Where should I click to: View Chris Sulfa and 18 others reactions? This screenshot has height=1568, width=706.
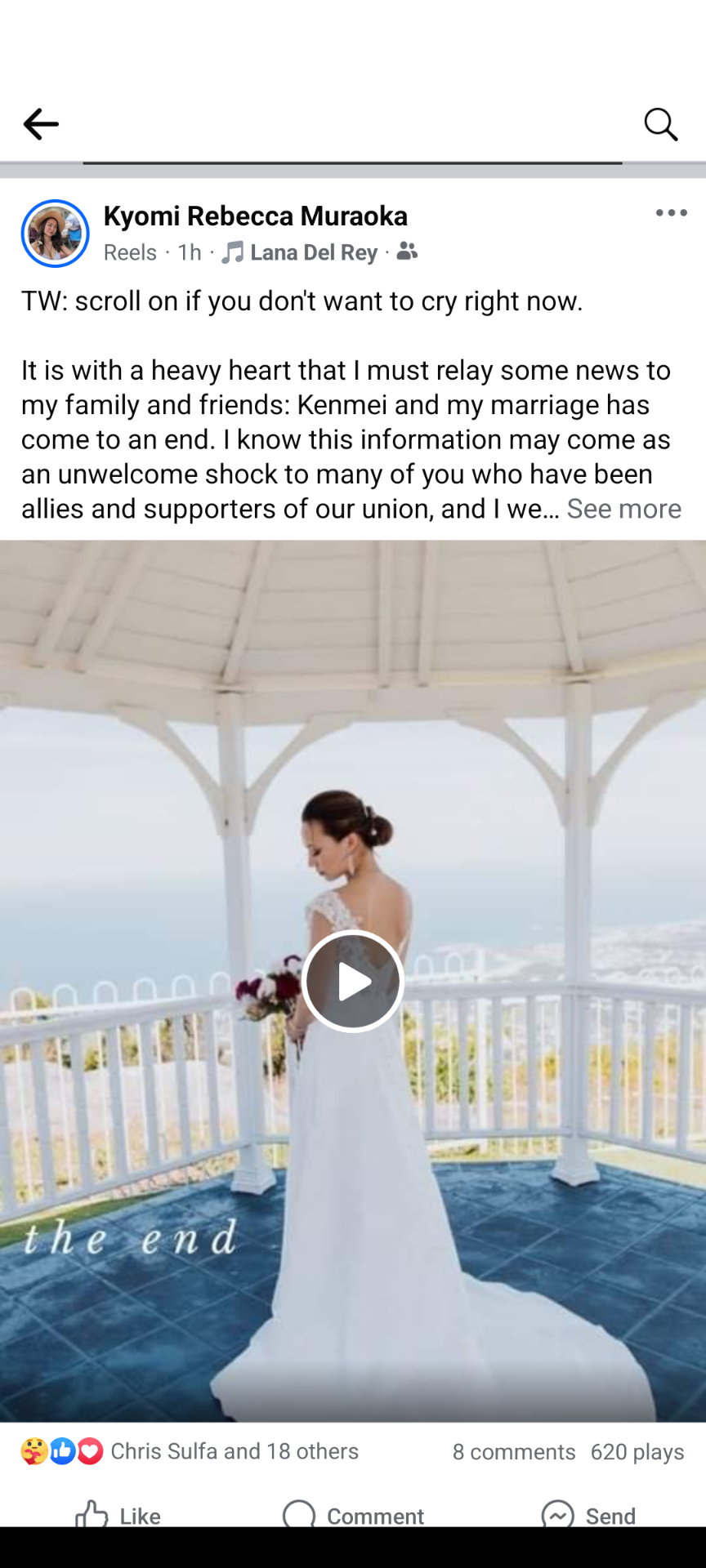tap(235, 1451)
